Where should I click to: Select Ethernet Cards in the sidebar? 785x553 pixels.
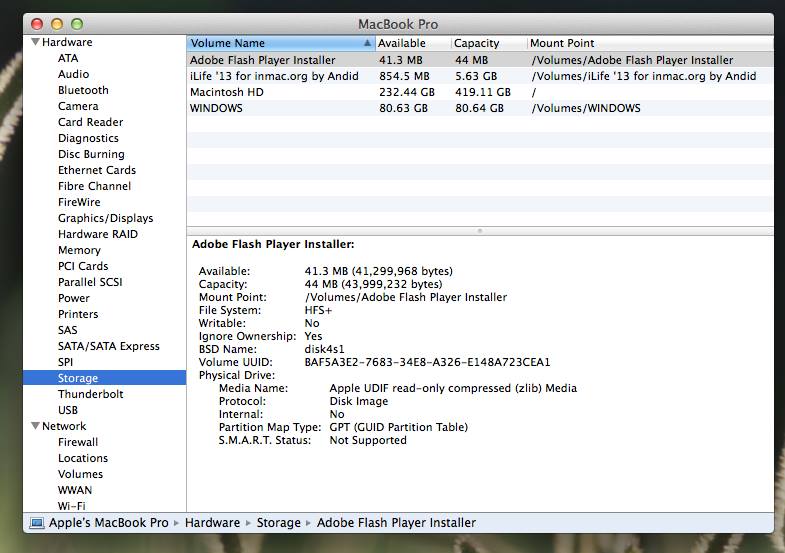(x=97, y=170)
